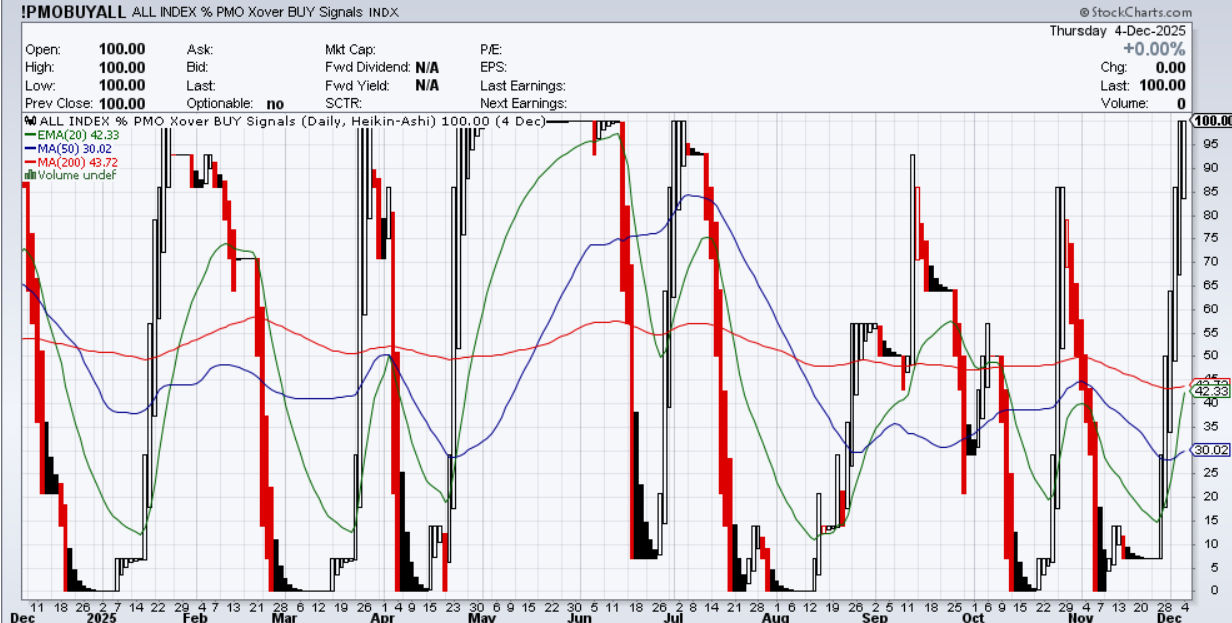Click the Thursday 4-Dec-2025 date
The image size is (1232, 623).
point(1116,30)
